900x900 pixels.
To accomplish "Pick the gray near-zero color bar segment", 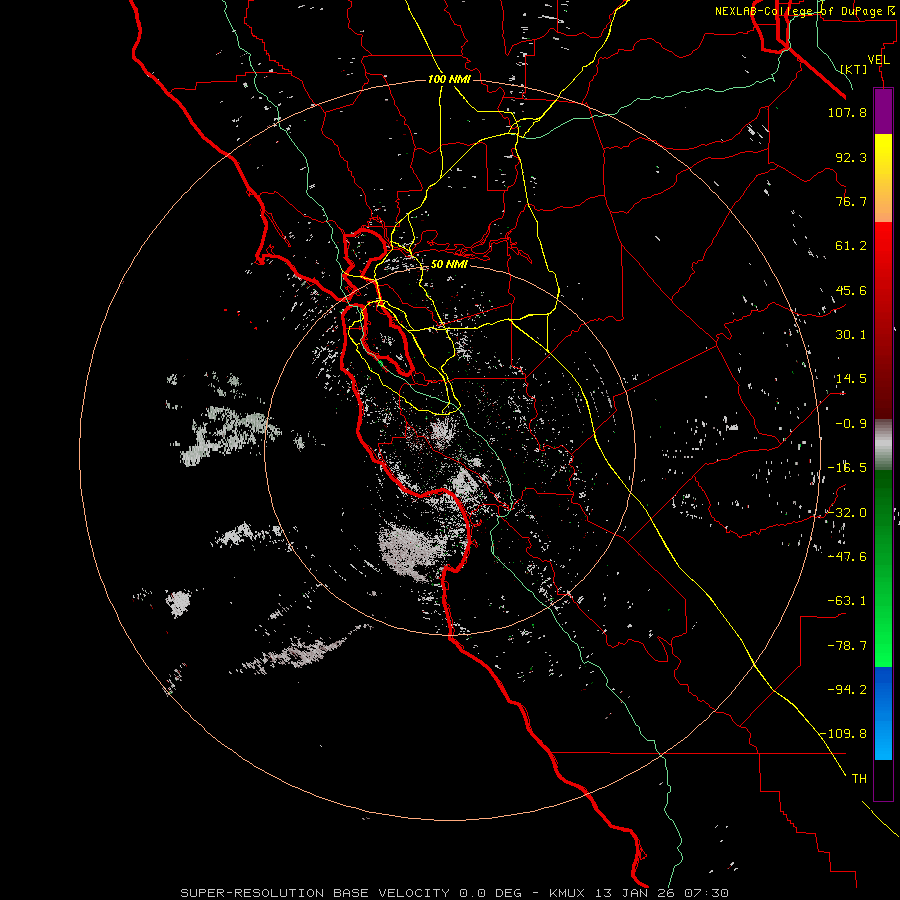I will [883, 445].
